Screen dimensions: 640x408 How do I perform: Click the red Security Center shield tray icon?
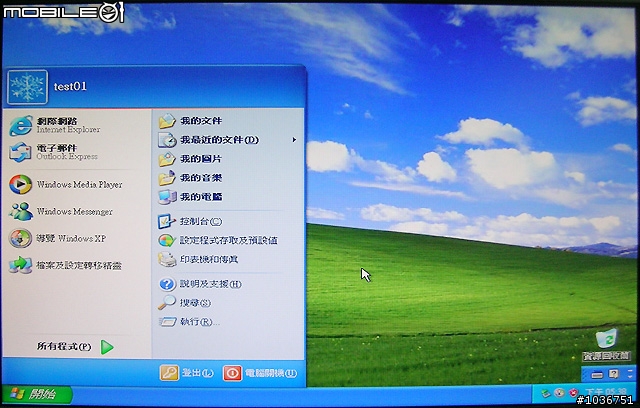pyautogui.click(x=573, y=393)
